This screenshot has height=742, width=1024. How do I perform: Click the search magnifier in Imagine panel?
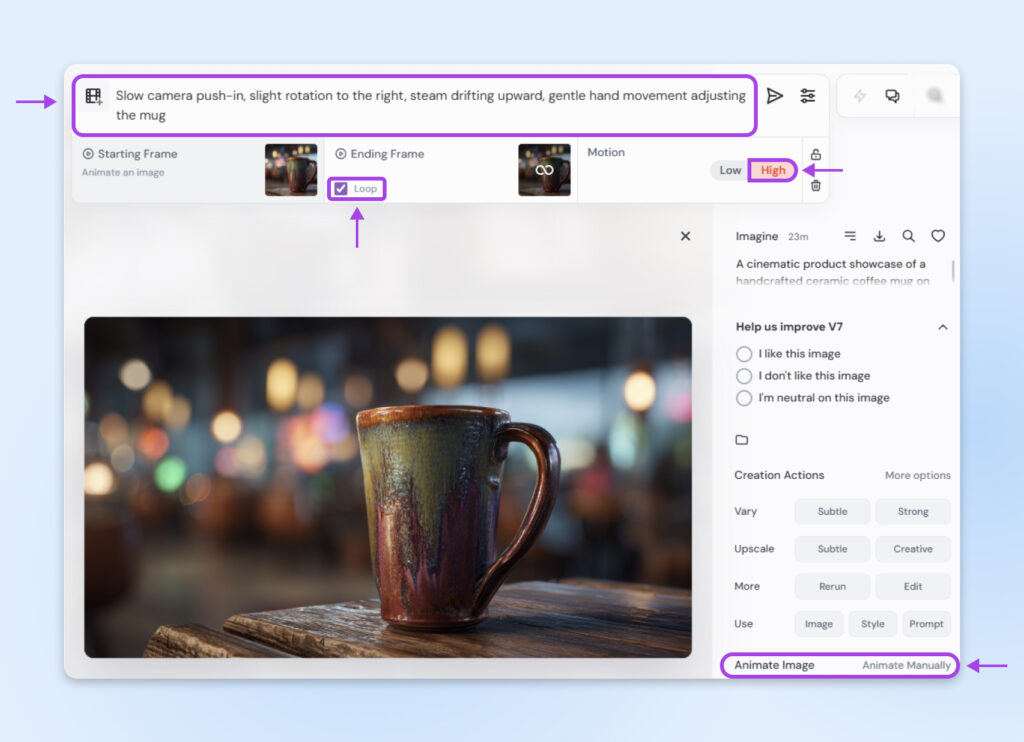click(x=908, y=237)
